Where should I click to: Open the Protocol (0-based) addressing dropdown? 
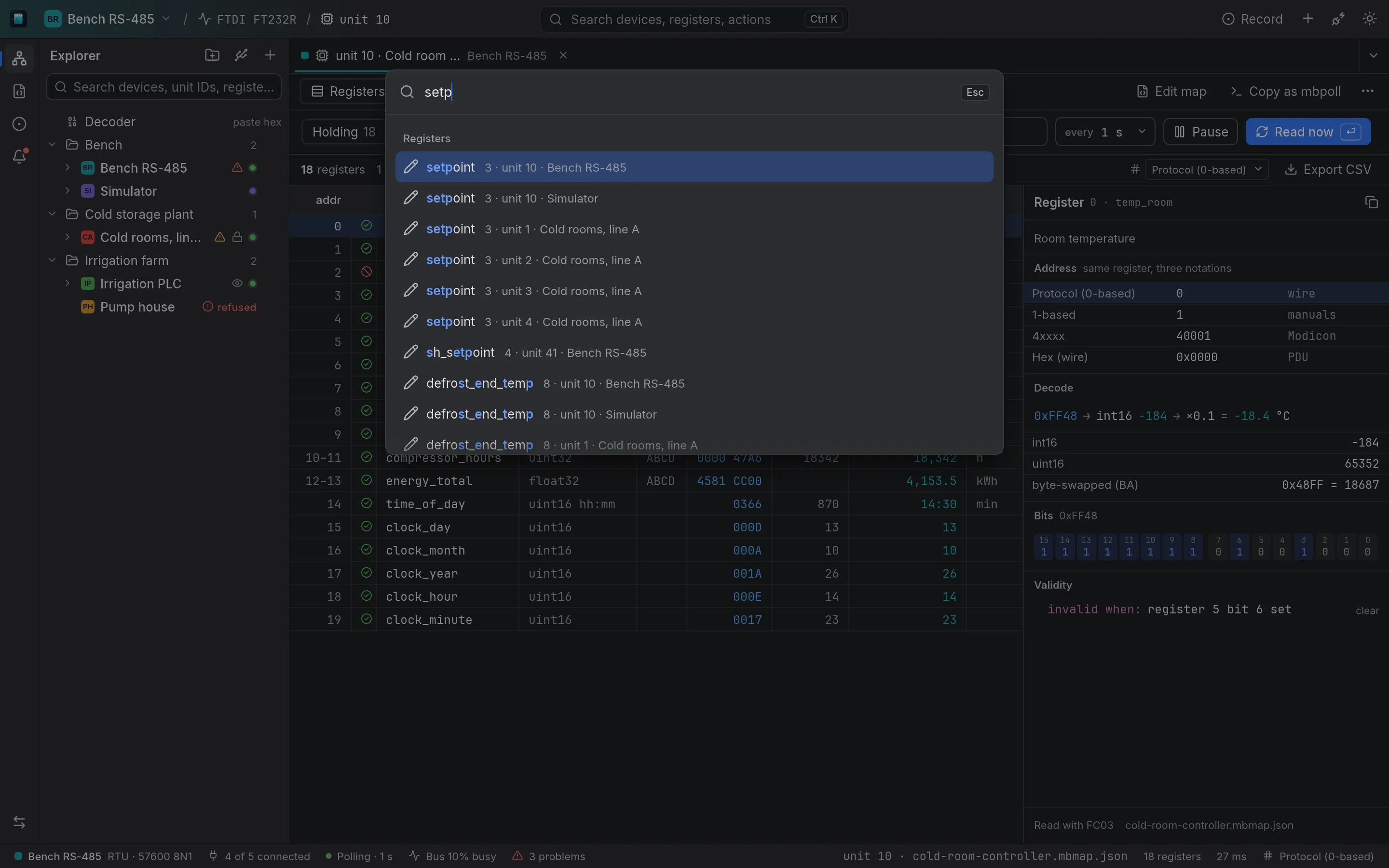coord(1207,169)
